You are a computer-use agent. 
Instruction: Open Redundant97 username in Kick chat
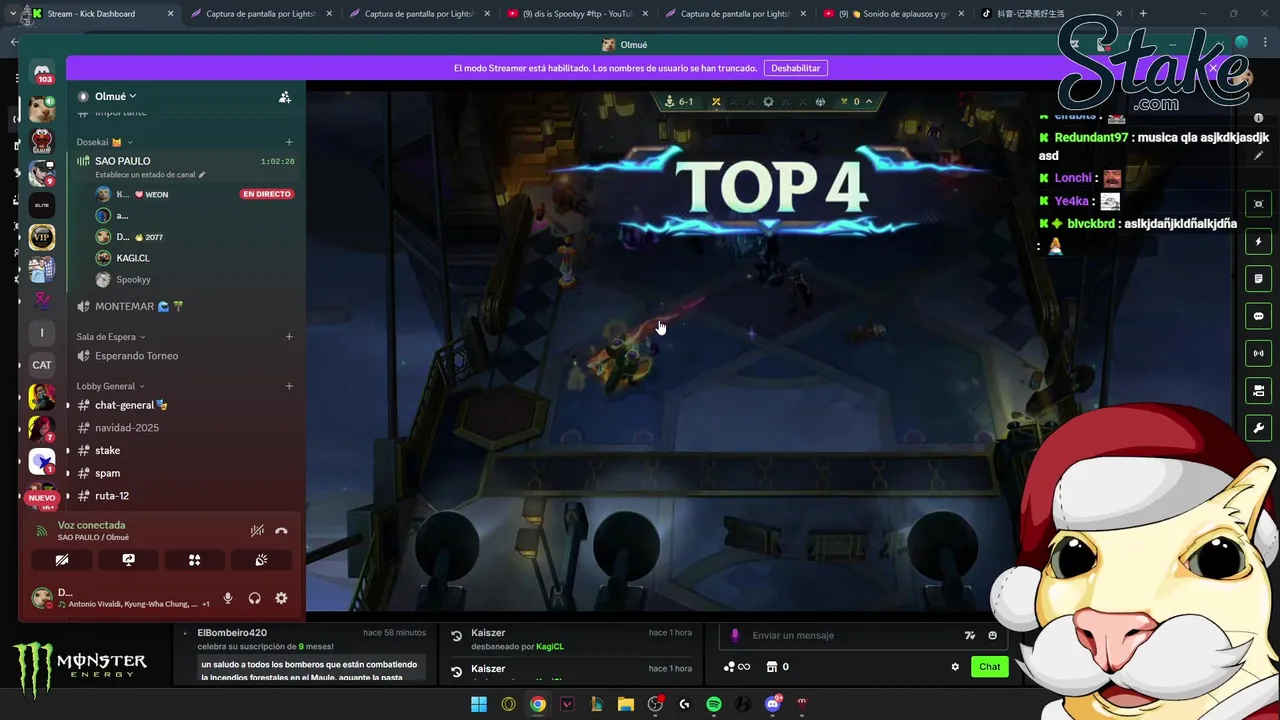[1091, 138]
